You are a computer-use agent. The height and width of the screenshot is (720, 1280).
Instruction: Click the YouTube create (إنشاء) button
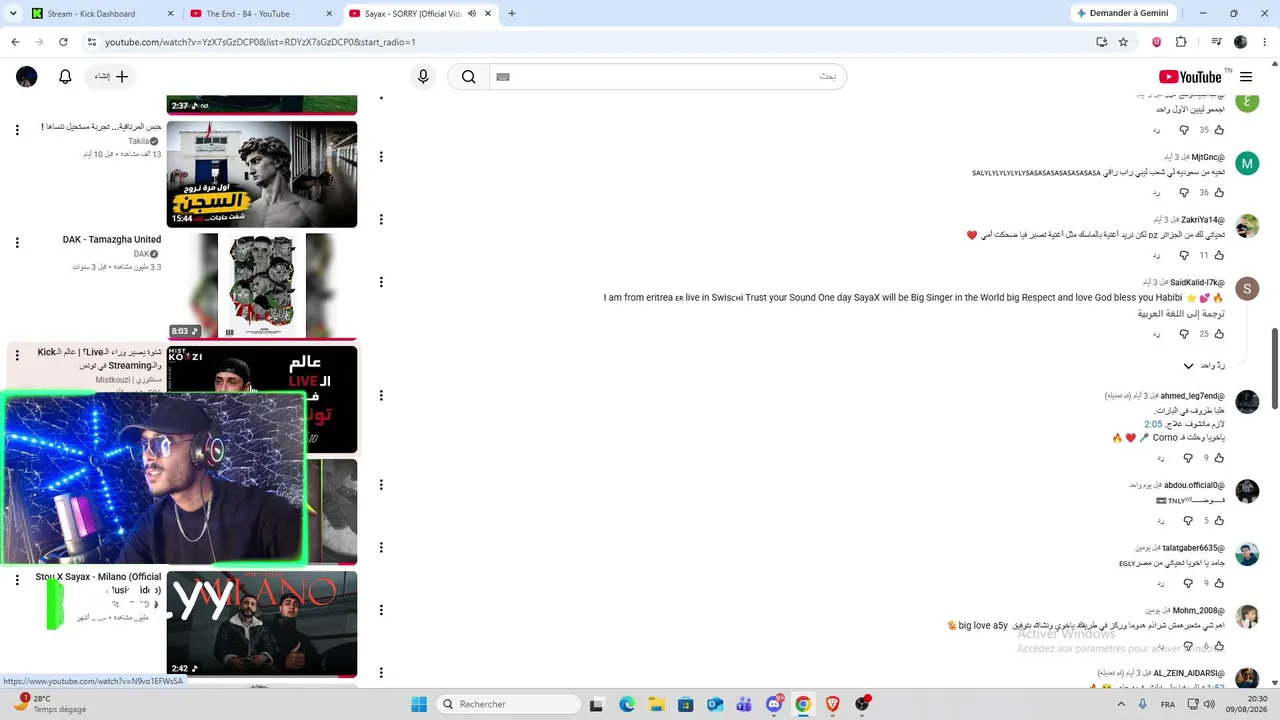pyautogui.click(x=112, y=77)
